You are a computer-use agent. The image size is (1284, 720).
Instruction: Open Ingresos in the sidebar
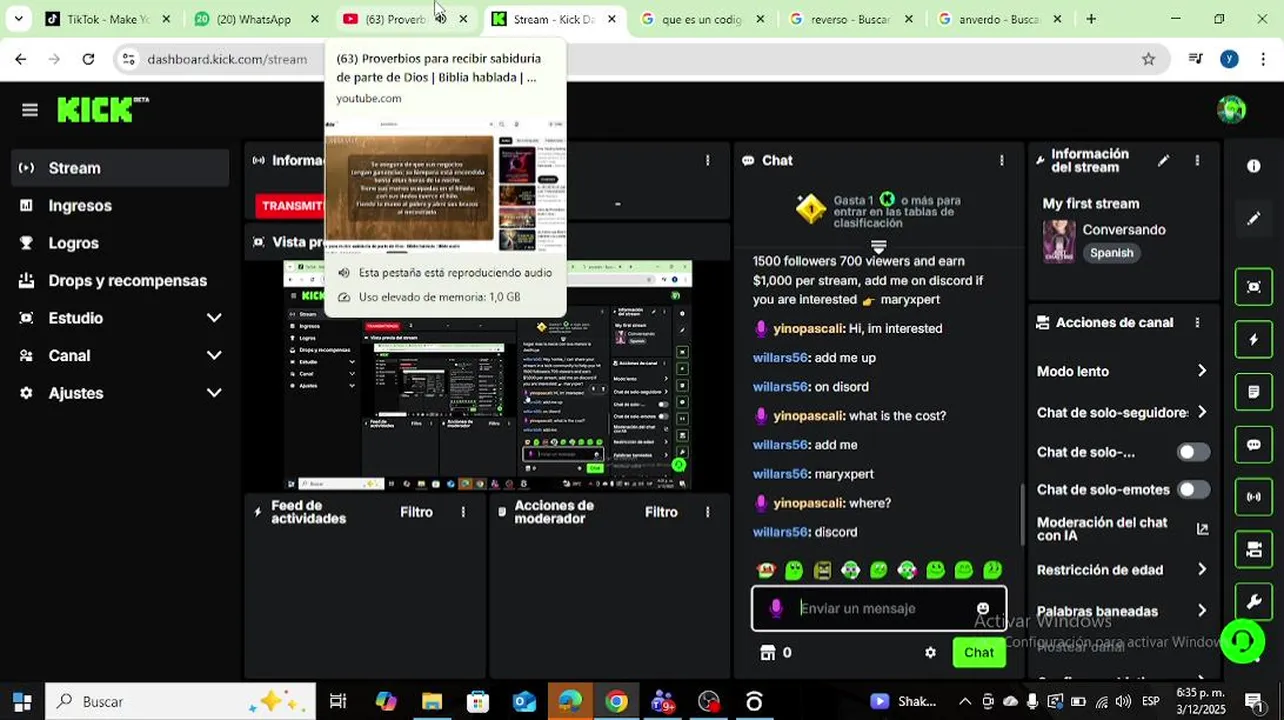pyautogui.click(x=120, y=205)
